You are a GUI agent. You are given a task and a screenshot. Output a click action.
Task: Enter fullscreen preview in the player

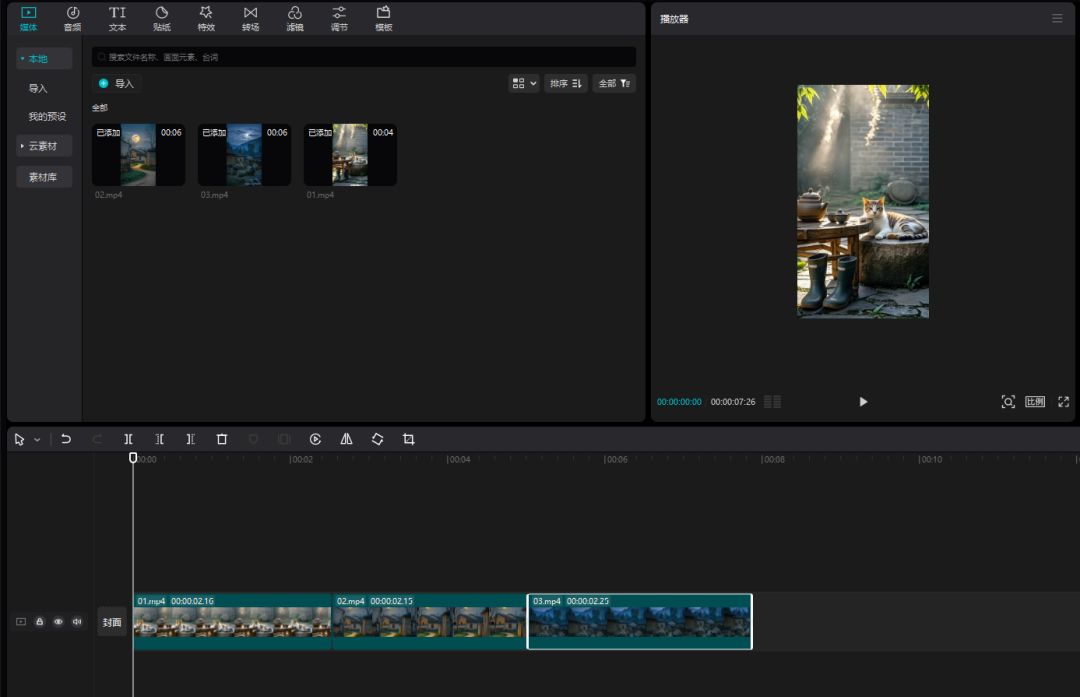coord(1063,402)
